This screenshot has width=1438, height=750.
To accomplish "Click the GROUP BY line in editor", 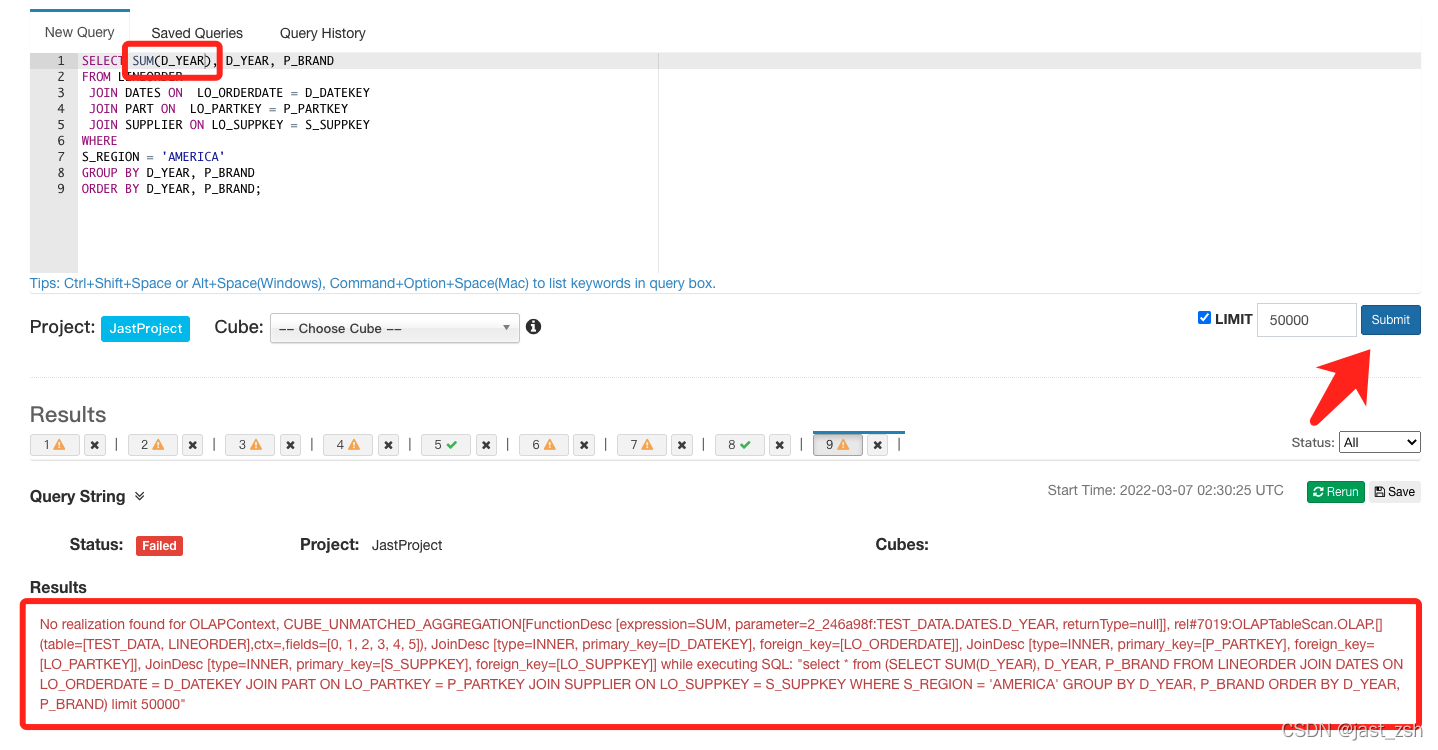I will pos(168,173).
